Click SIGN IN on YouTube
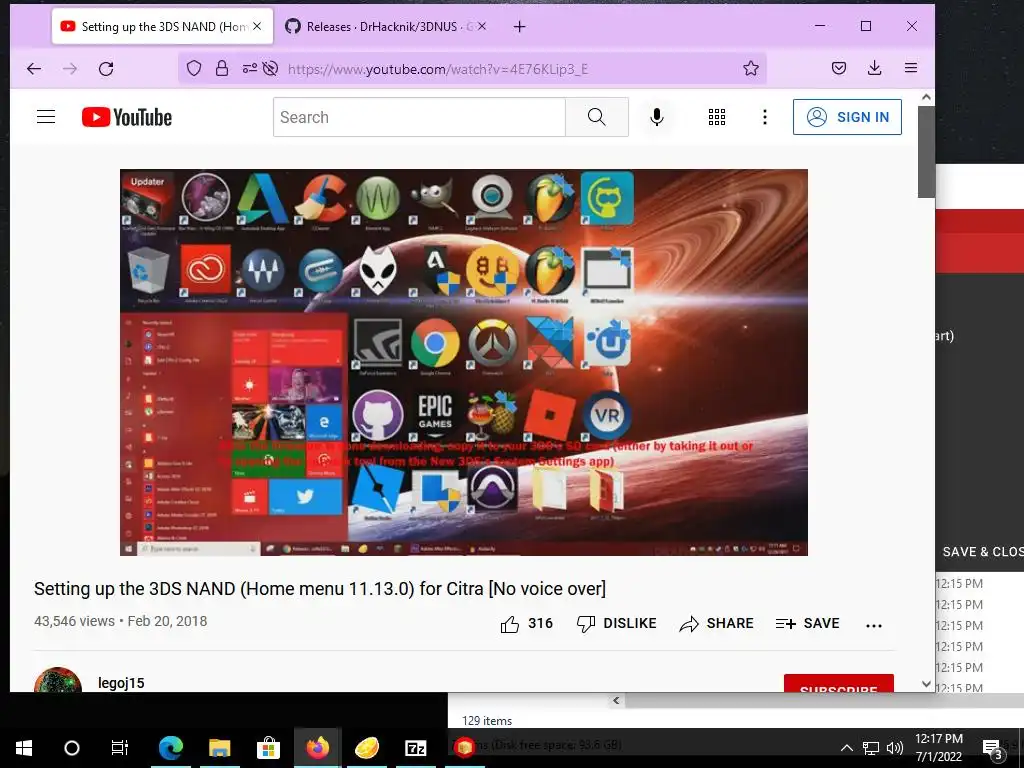This screenshot has height=768, width=1024. click(847, 117)
